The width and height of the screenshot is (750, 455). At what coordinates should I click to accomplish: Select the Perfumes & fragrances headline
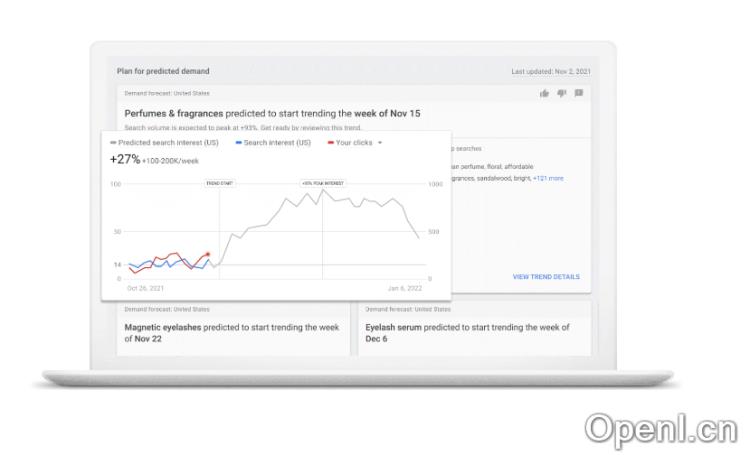pos(272,113)
